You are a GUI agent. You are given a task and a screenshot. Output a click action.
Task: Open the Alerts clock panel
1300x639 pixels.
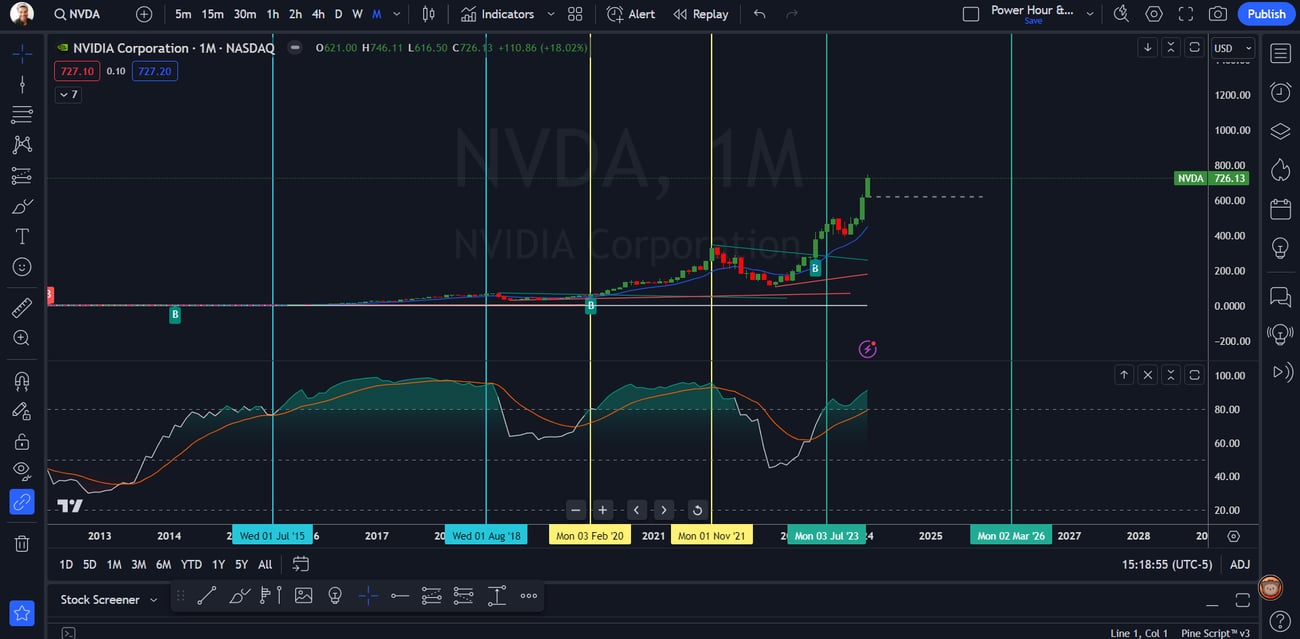pos(1280,92)
